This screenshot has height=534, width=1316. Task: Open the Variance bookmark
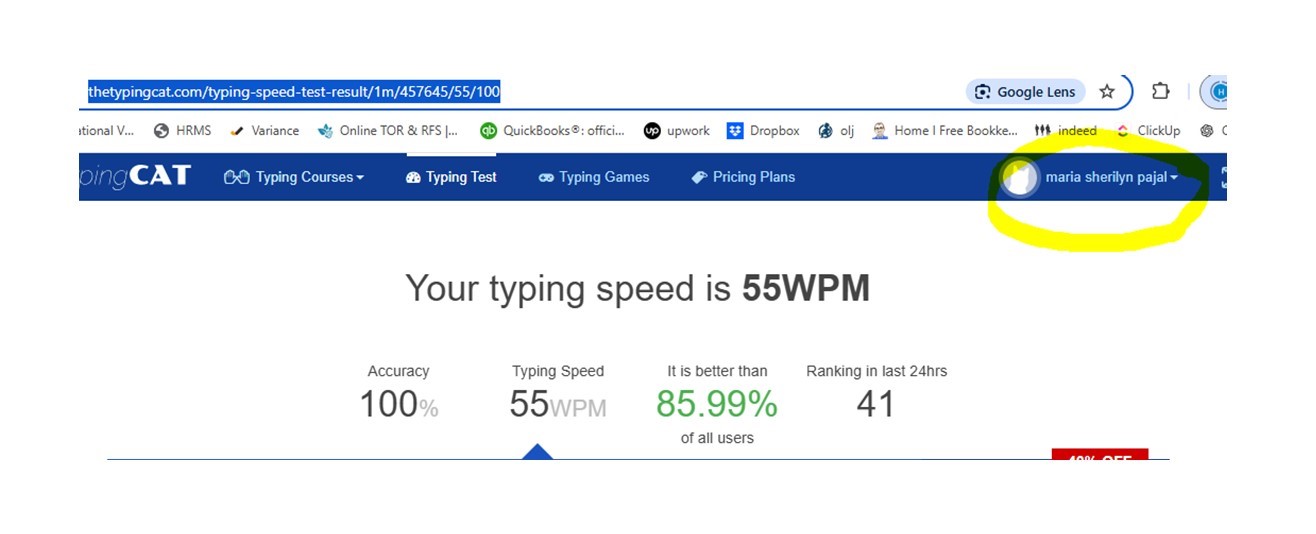point(264,130)
